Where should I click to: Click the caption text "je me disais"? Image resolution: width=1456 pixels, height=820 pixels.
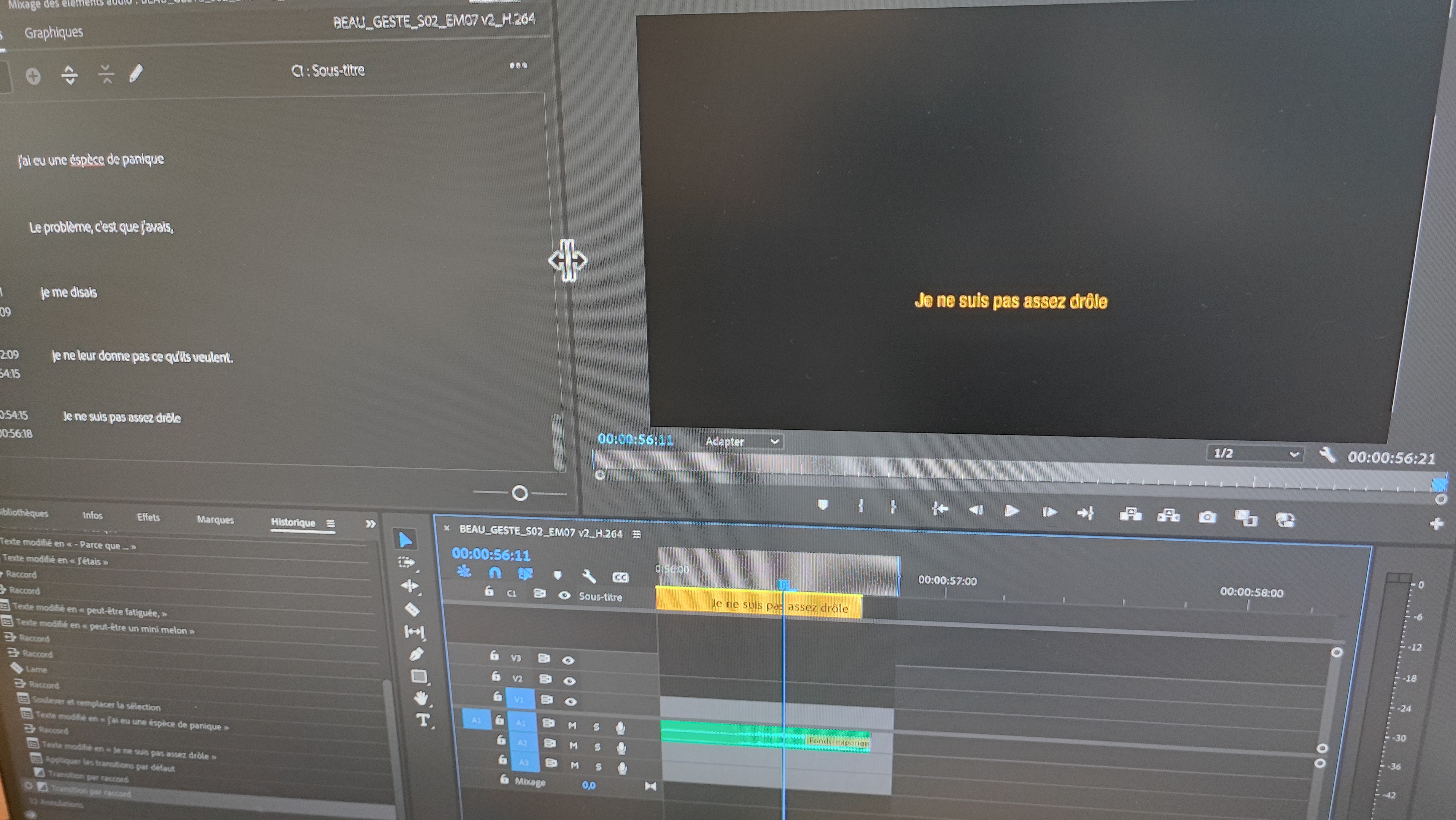click(69, 292)
